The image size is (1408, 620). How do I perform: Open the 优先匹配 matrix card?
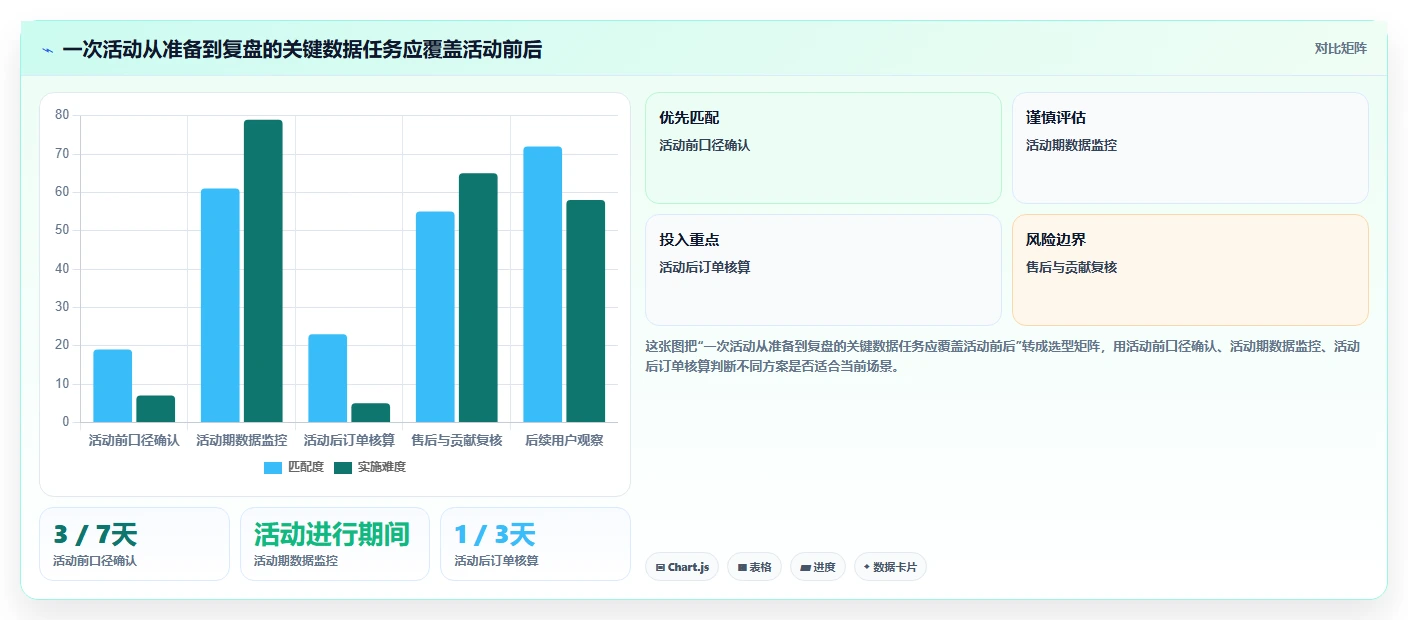(823, 148)
